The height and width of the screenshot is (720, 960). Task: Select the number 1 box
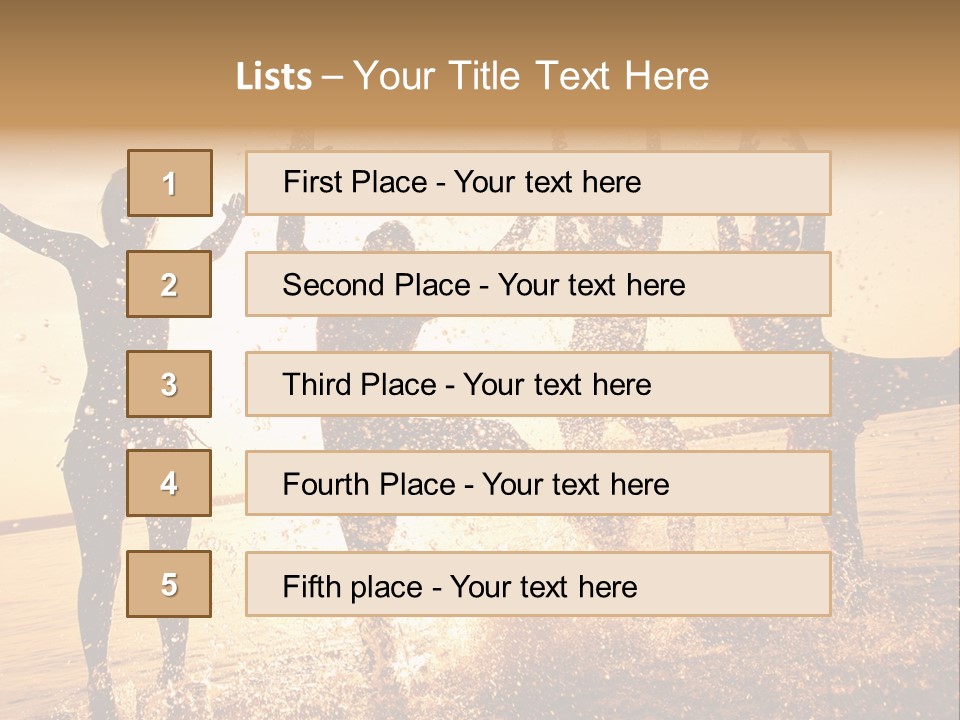coord(169,183)
